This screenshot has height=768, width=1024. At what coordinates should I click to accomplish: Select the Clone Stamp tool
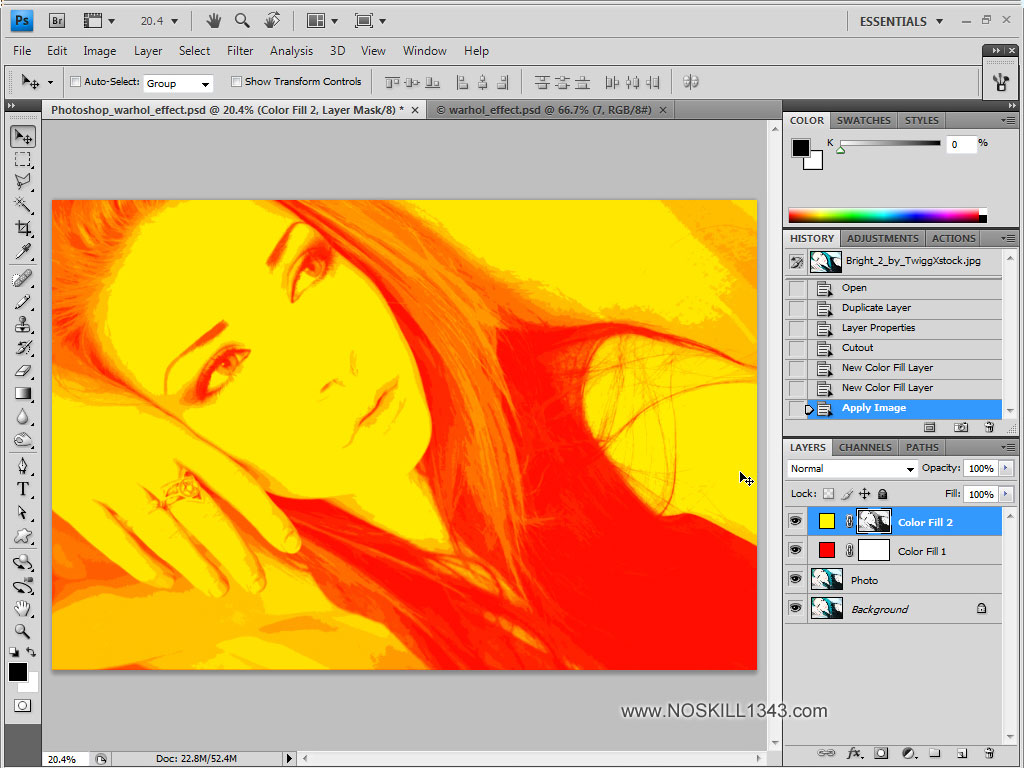(x=23, y=325)
